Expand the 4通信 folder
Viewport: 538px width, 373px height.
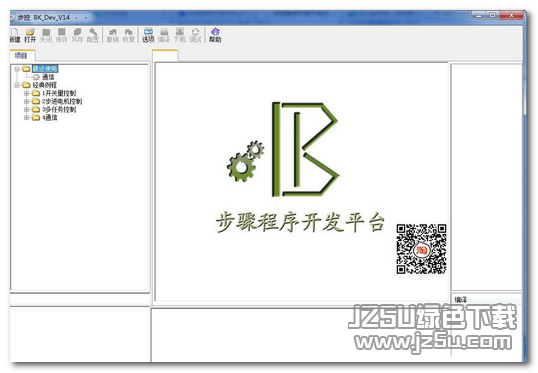click(x=26, y=118)
